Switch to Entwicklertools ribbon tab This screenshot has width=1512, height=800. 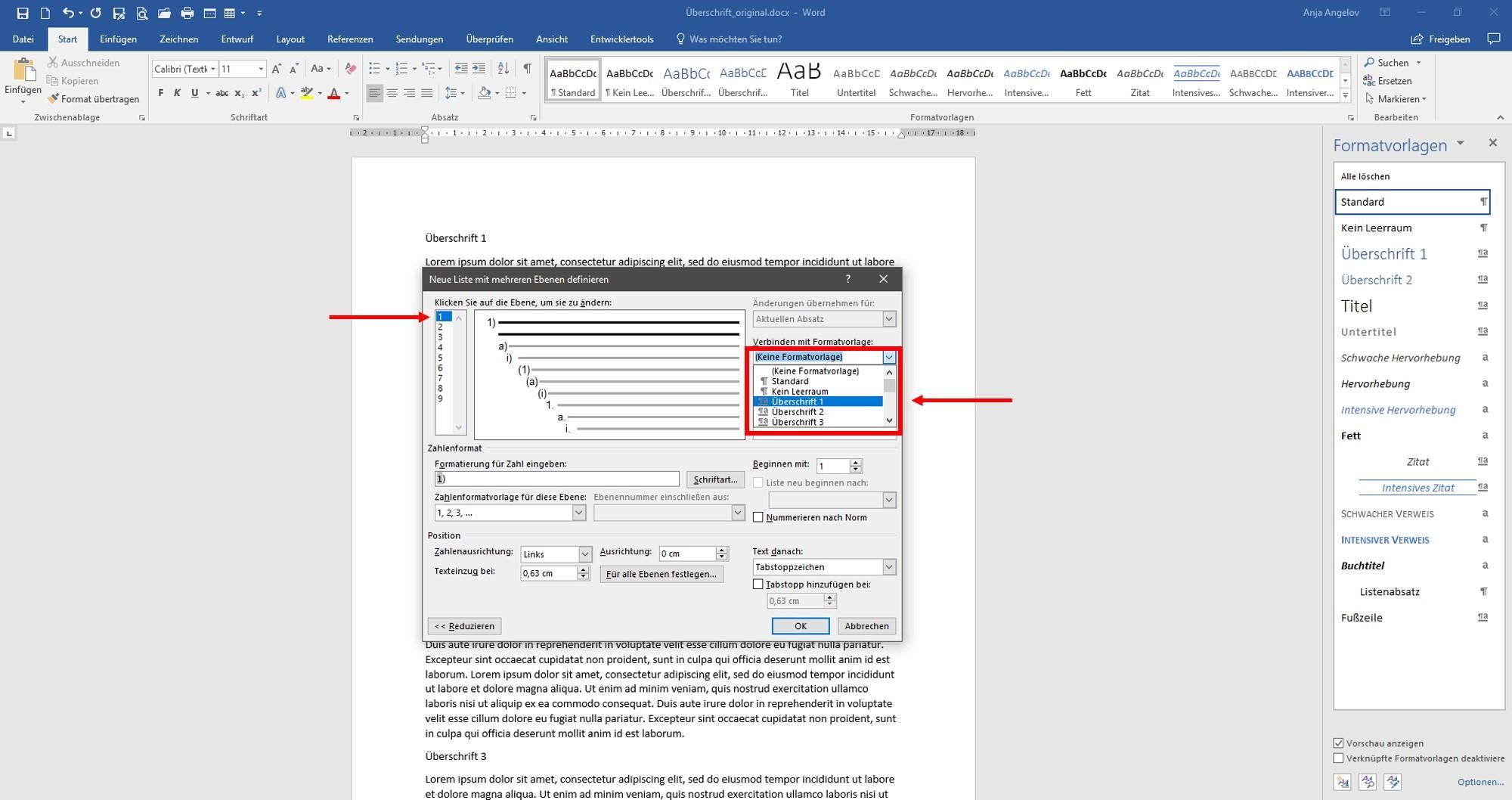(x=621, y=39)
